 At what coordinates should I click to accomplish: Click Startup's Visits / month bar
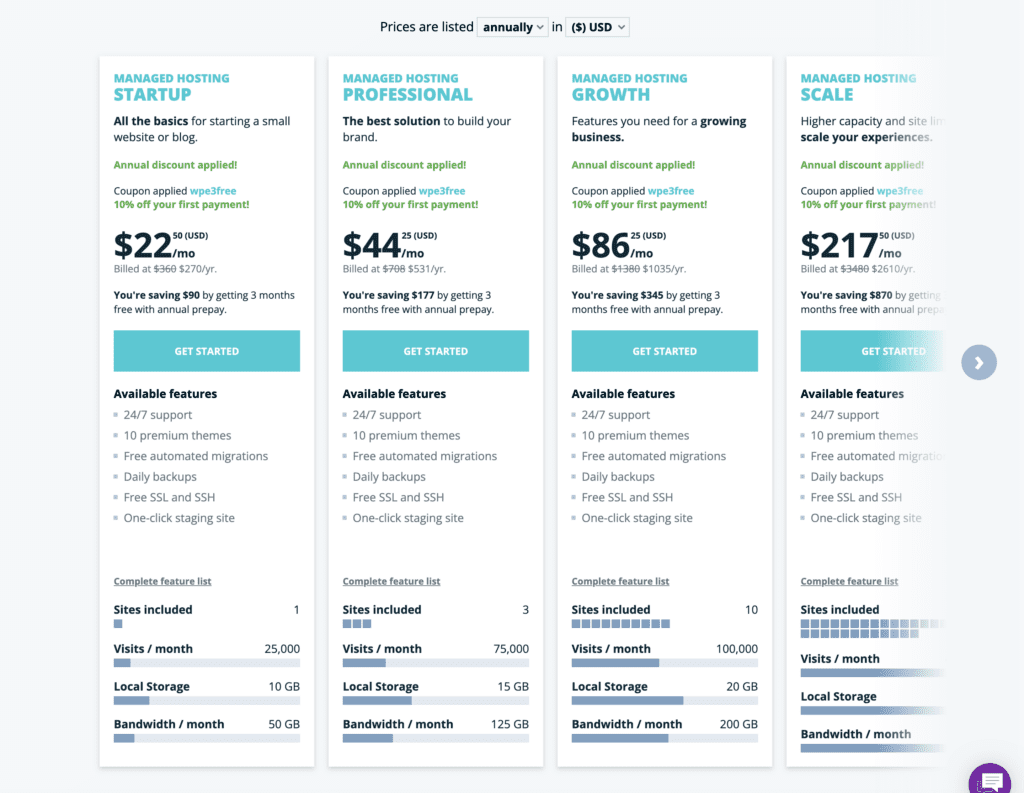206,663
